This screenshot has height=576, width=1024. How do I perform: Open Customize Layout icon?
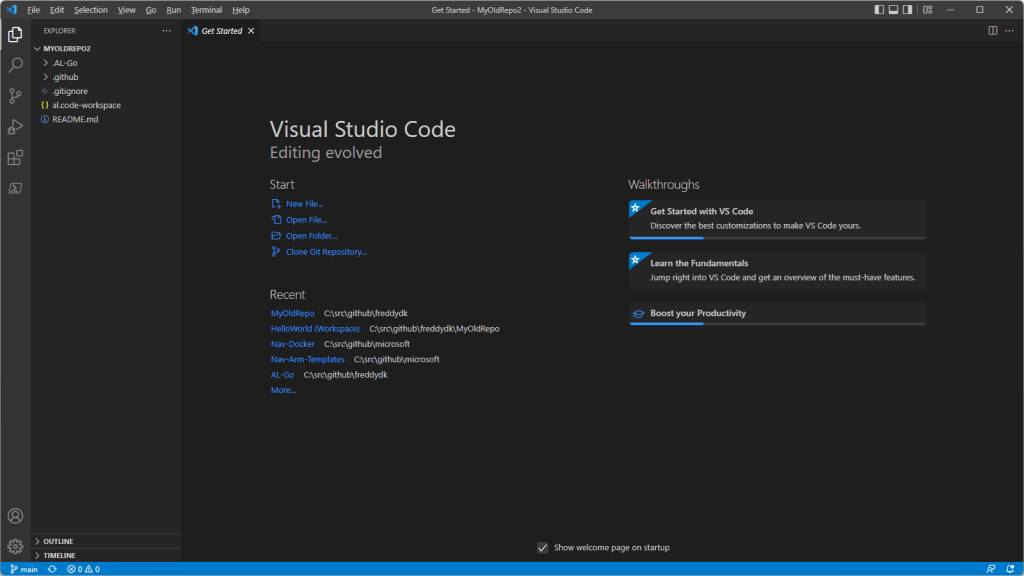tap(927, 10)
